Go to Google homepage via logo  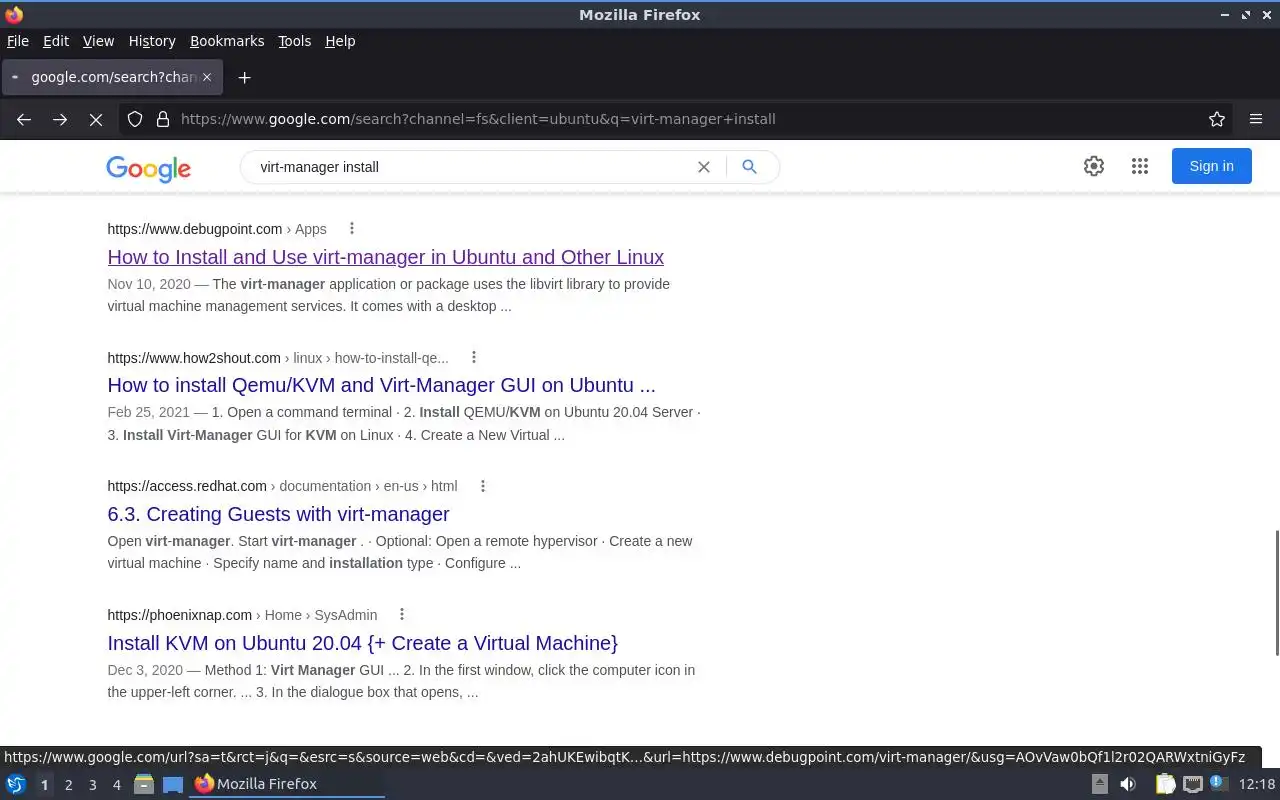[x=148, y=168]
